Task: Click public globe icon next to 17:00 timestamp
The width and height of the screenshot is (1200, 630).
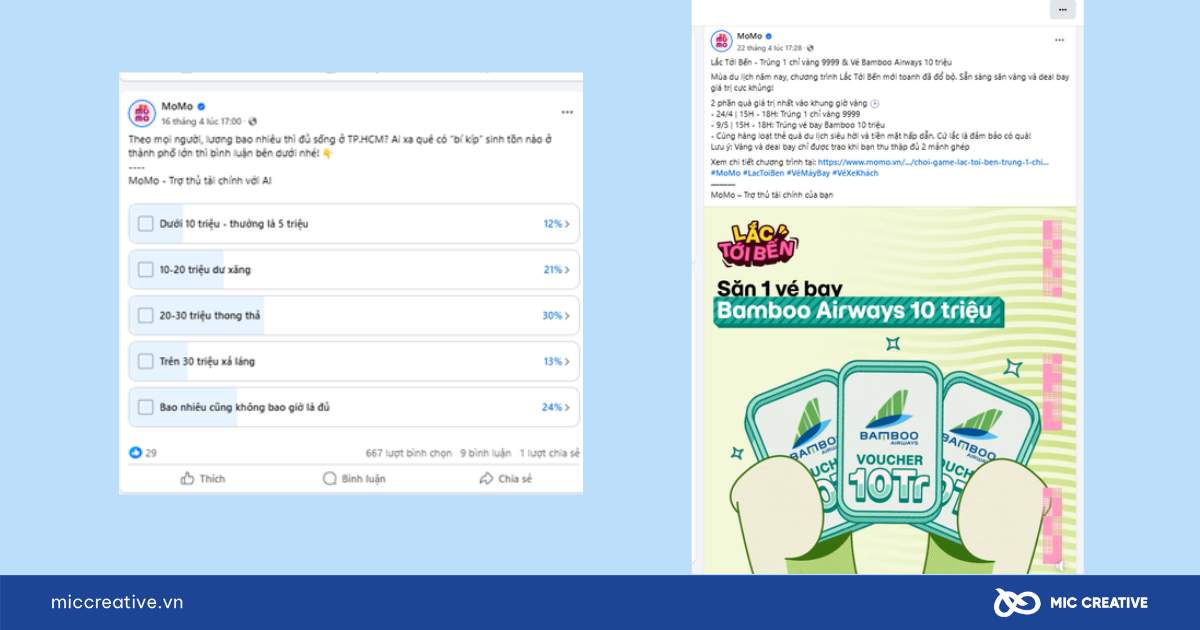Action: 252,121
